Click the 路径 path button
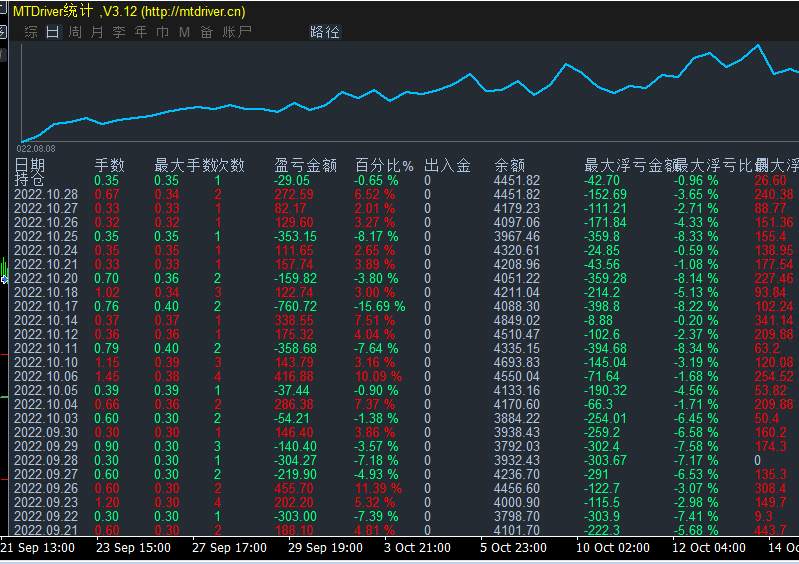 click(x=325, y=32)
